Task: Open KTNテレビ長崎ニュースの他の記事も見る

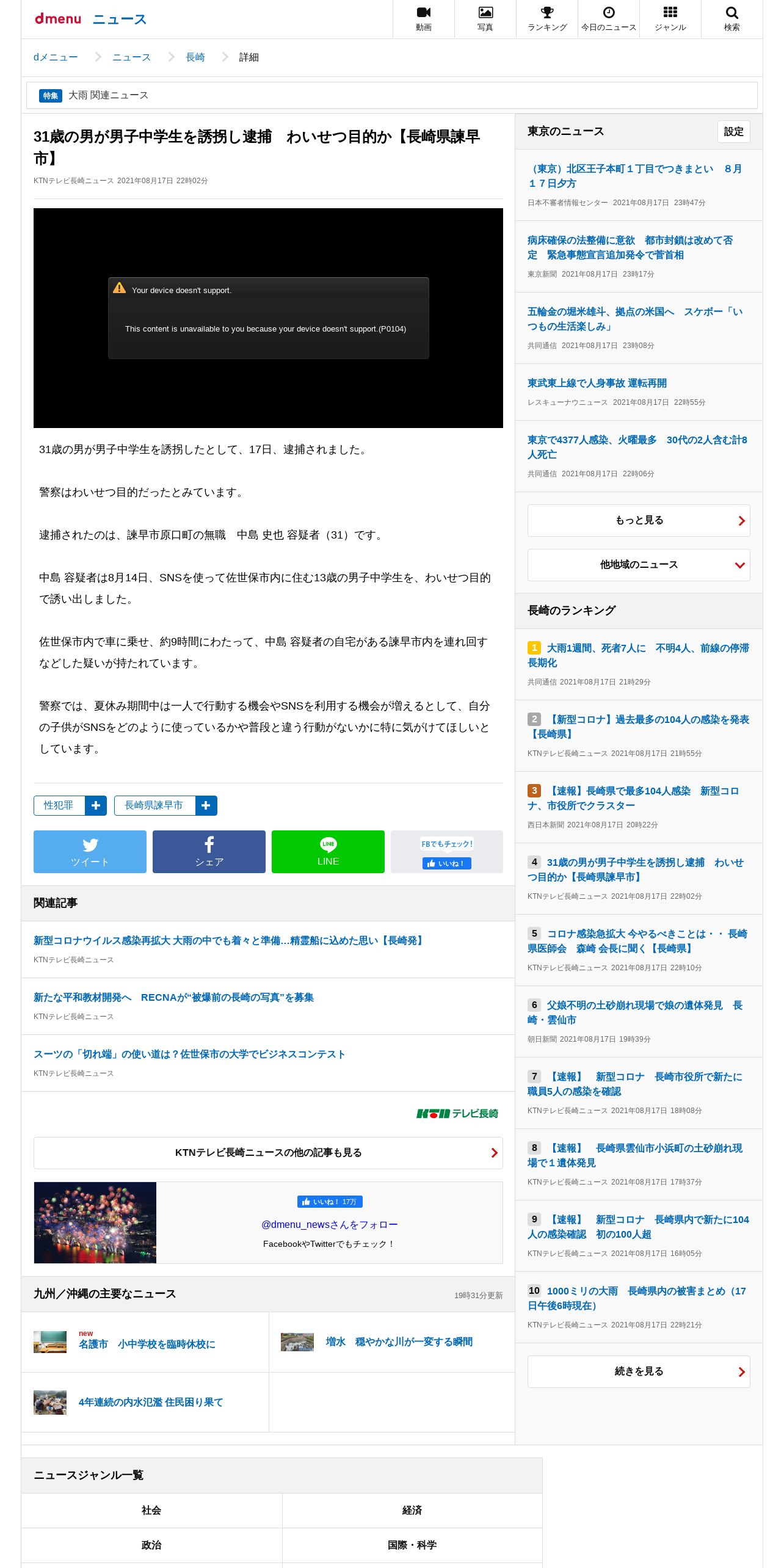Action: tap(268, 1153)
